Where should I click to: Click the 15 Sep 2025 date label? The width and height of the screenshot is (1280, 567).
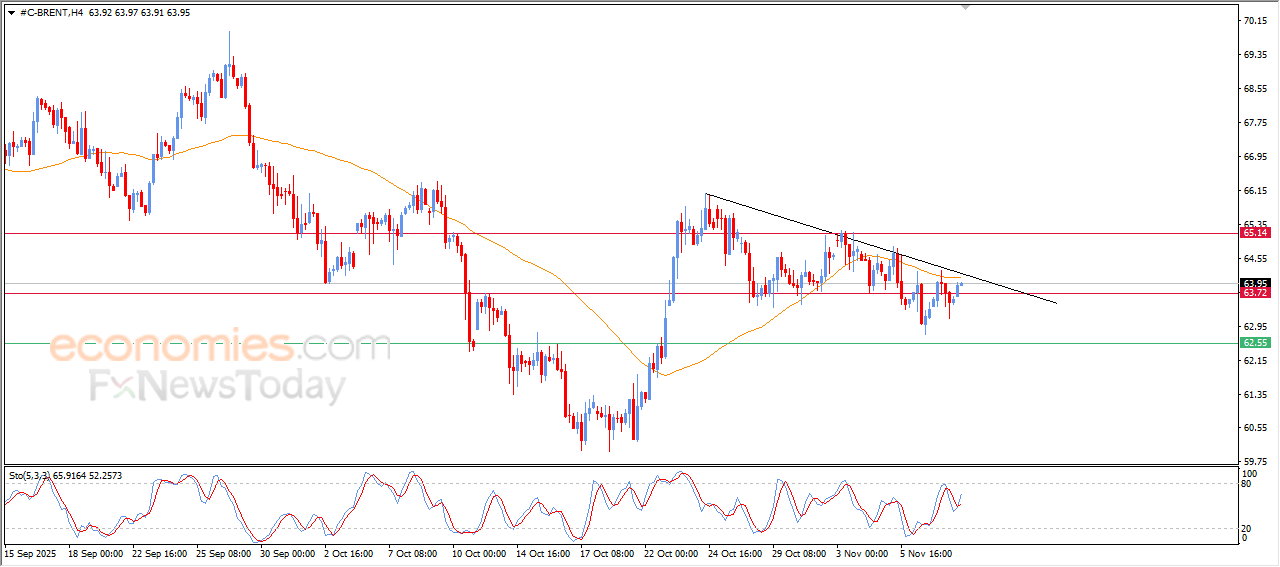31,552
